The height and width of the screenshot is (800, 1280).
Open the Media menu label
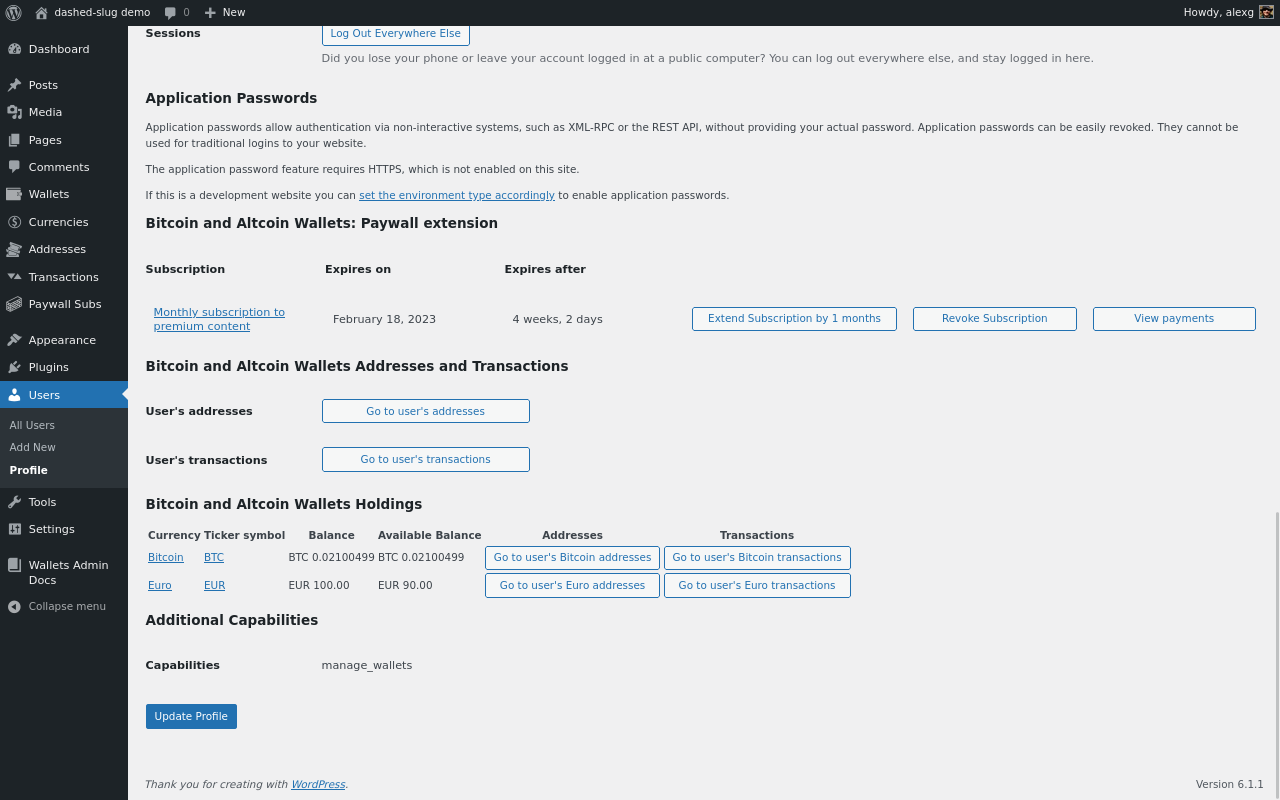pyautogui.click(x=45, y=112)
